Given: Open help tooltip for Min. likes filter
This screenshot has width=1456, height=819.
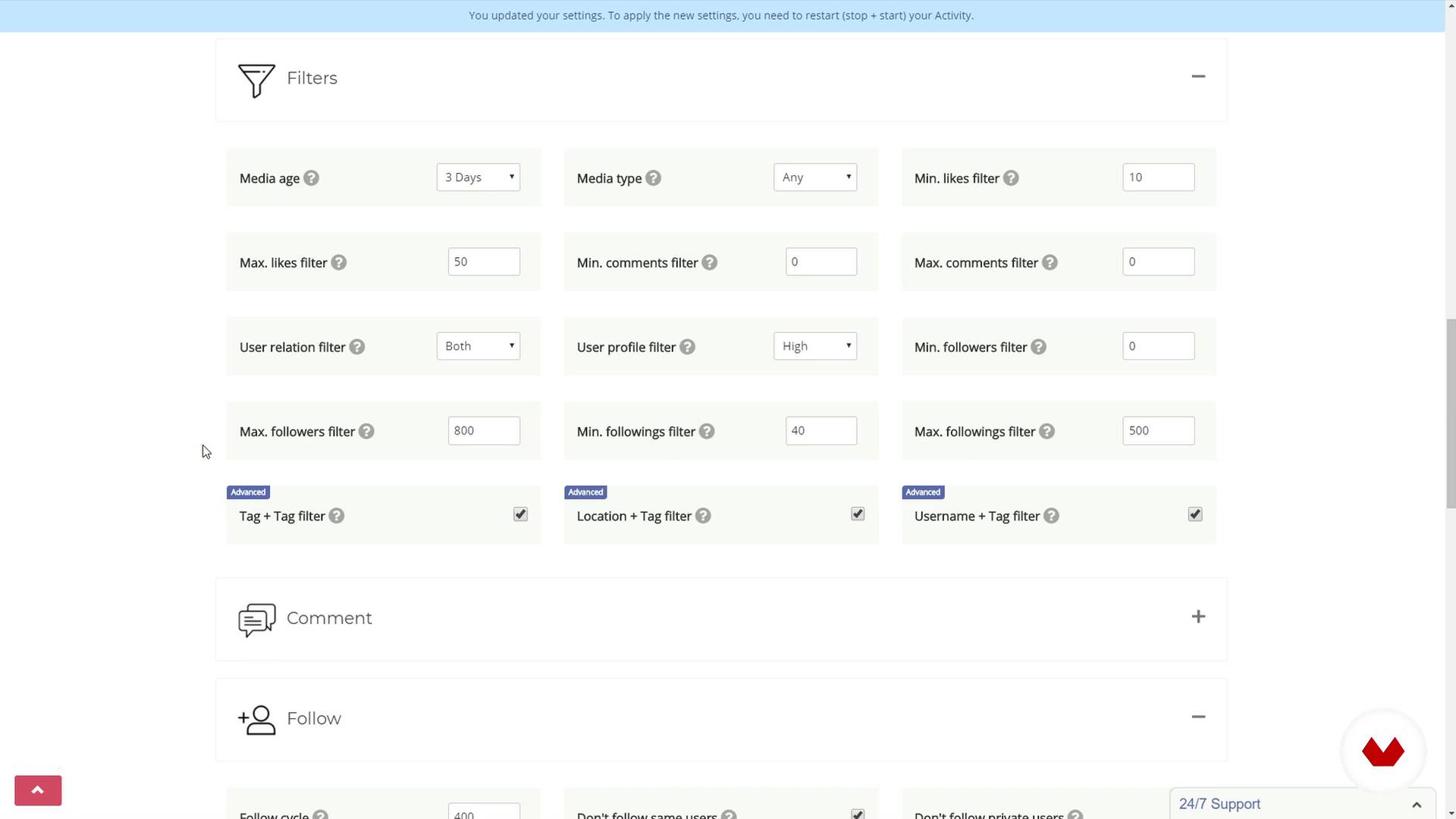Looking at the screenshot, I should 1011,178.
